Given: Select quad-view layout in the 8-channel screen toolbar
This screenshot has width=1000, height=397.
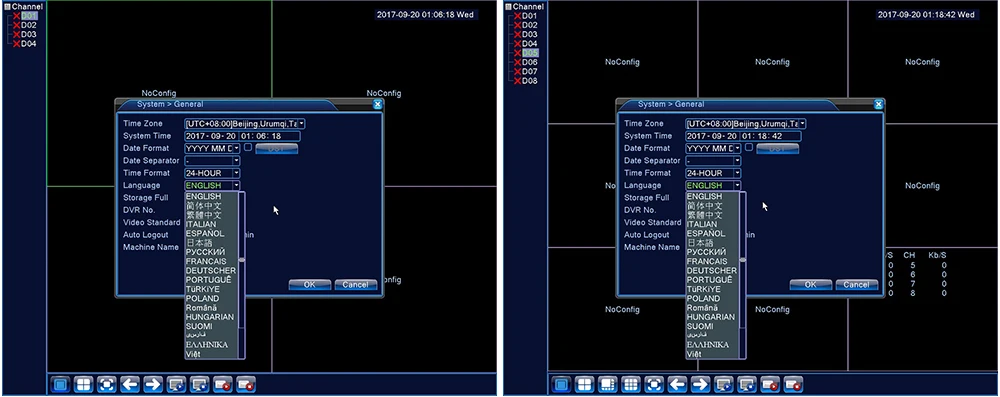Looking at the screenshot, I should point(584,384).
